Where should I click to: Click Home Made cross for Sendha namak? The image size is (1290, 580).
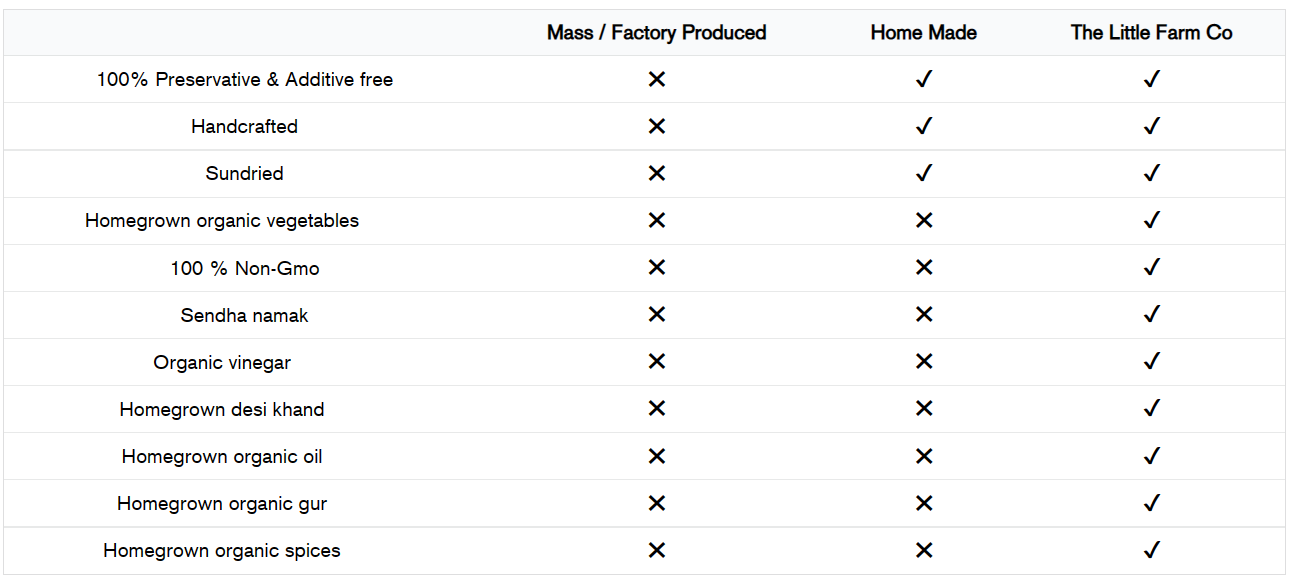click(923, 315)
